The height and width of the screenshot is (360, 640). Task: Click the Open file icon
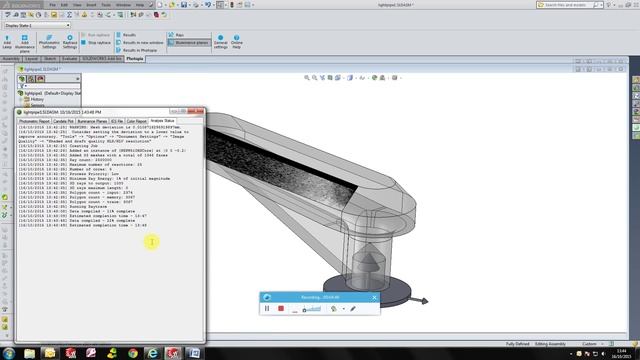coord(172,5)
